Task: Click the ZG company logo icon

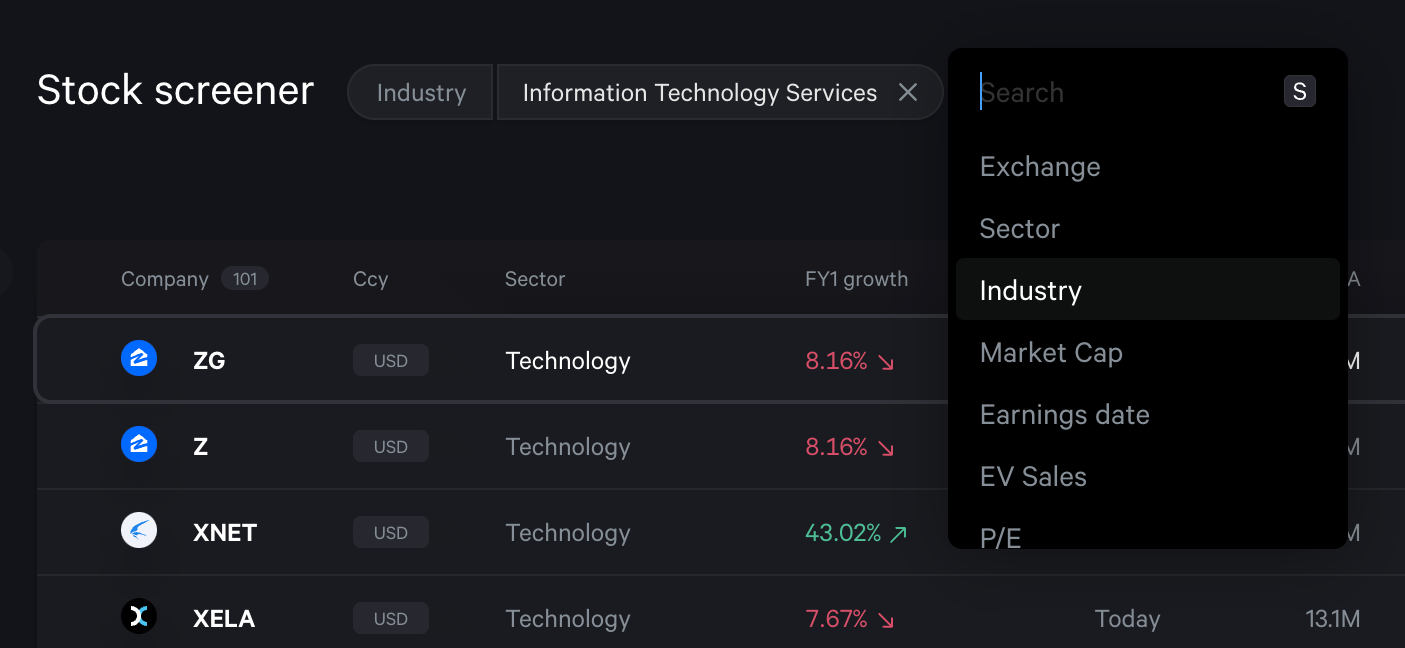Action: click(x=139, y=360)
